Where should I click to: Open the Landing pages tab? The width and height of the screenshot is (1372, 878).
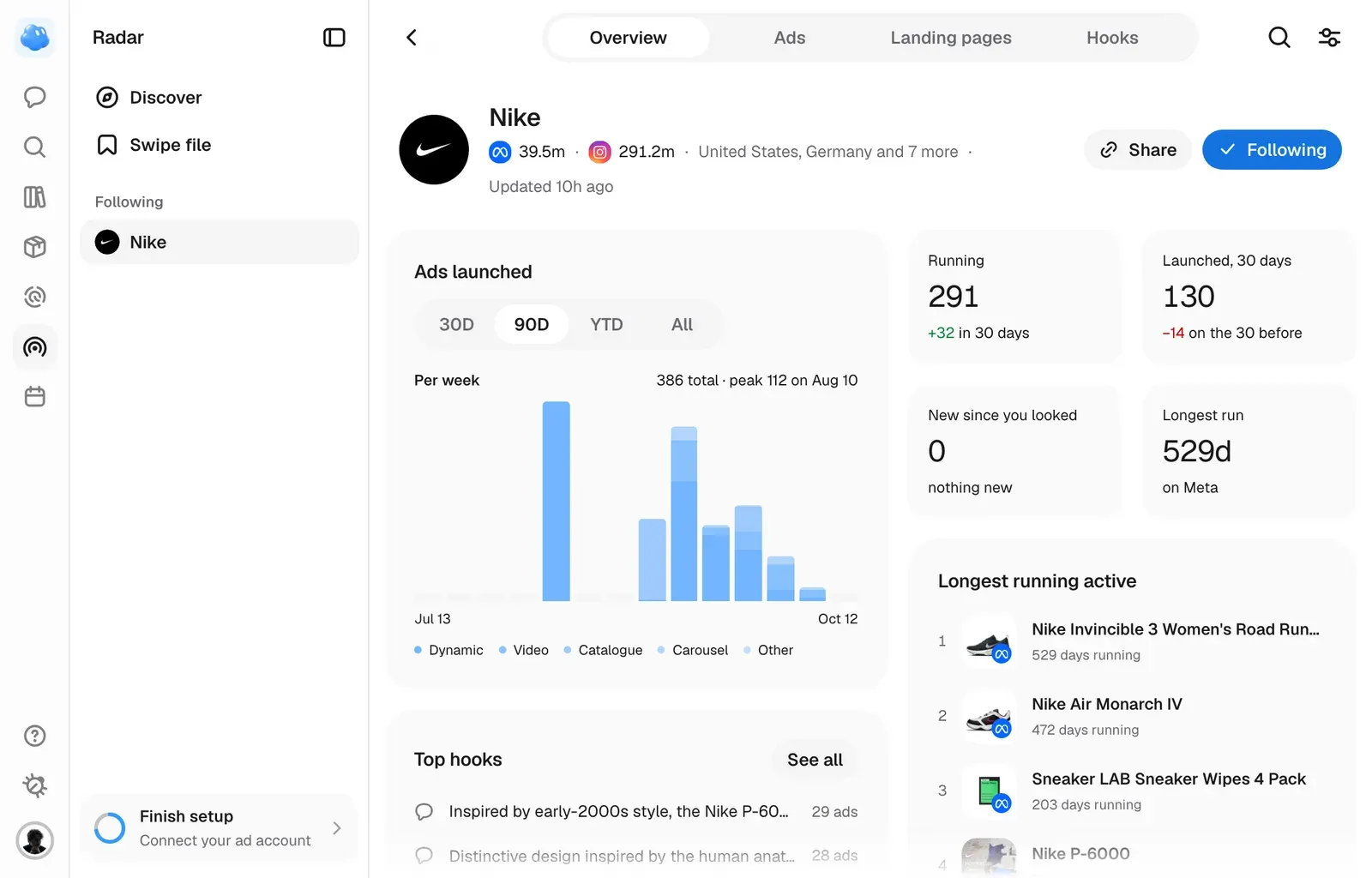point(951,38)
